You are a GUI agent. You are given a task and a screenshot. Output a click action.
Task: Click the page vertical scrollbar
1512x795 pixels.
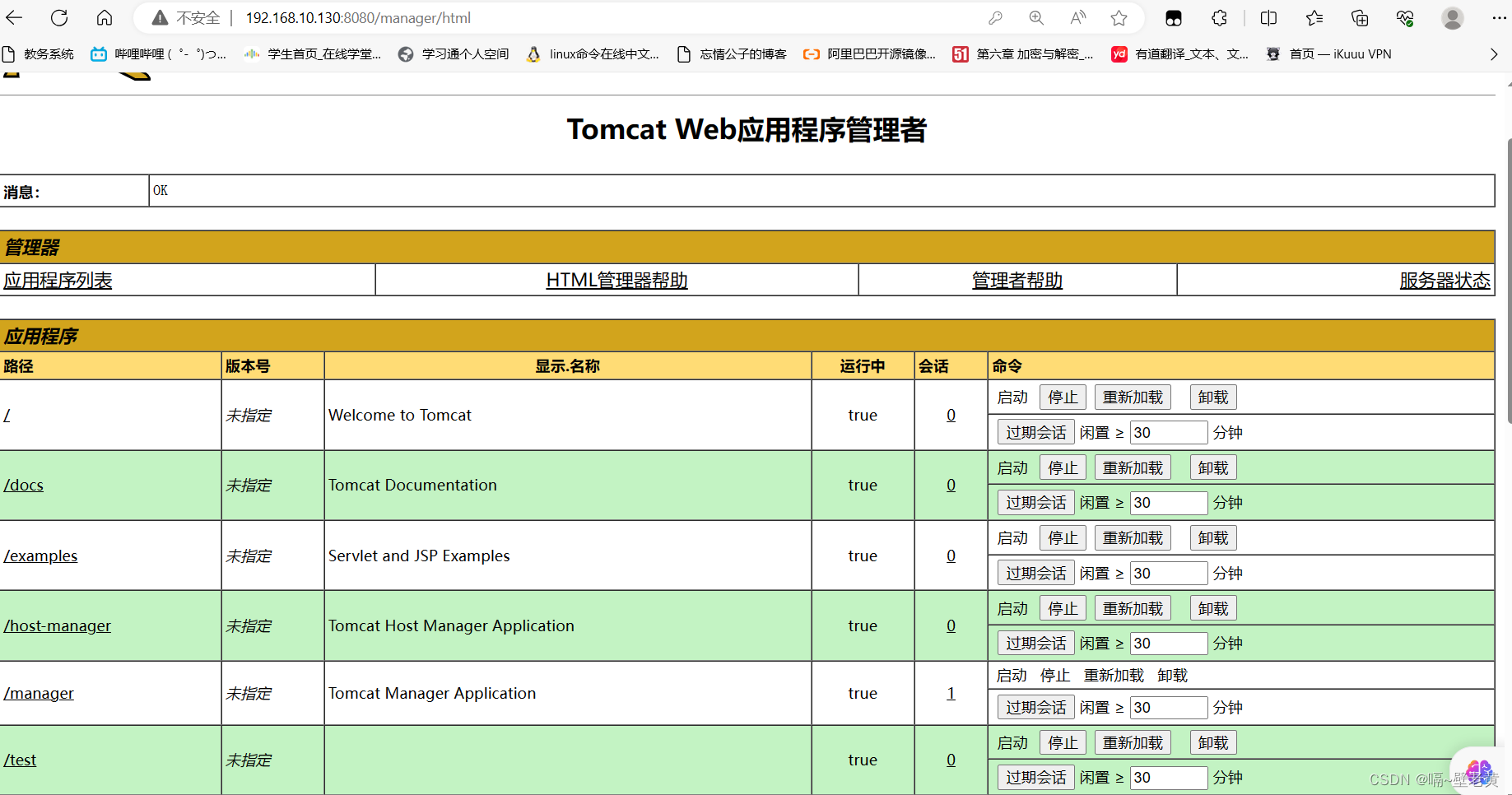pos(1509,280)
